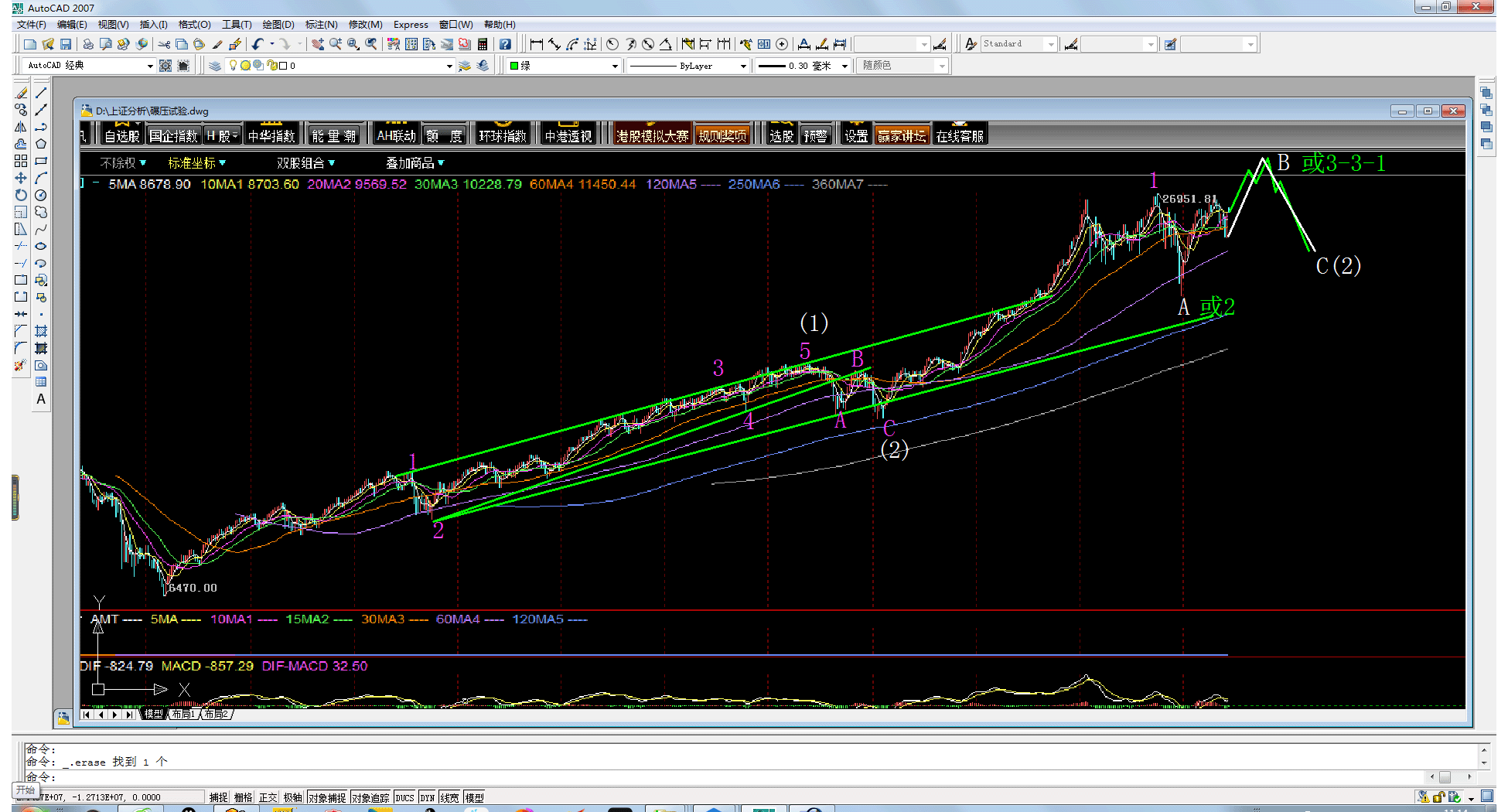This screenshot has width=1508, height=812.
Task: Select the Rectangle draw tool
Action: pyautogui.click(x=41, y=161)
